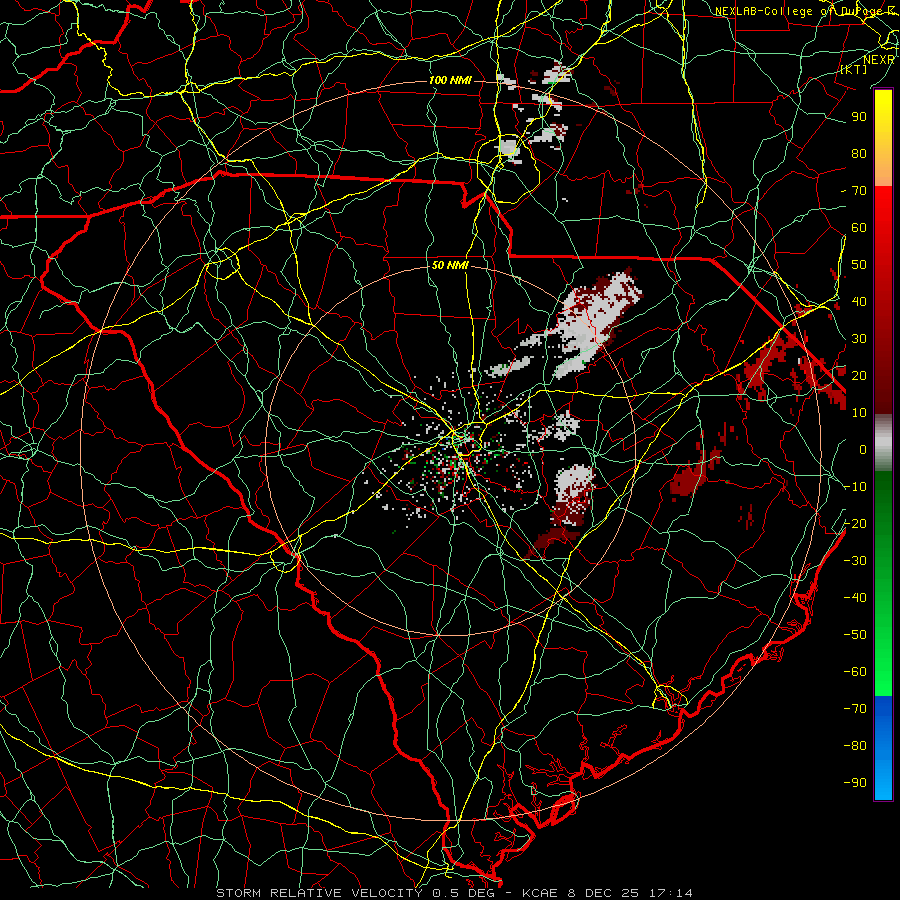Click the "STORM RELATIVE VELOCITY 0.5 DEG" caption

pyautogui.click(x=357, y=893)
